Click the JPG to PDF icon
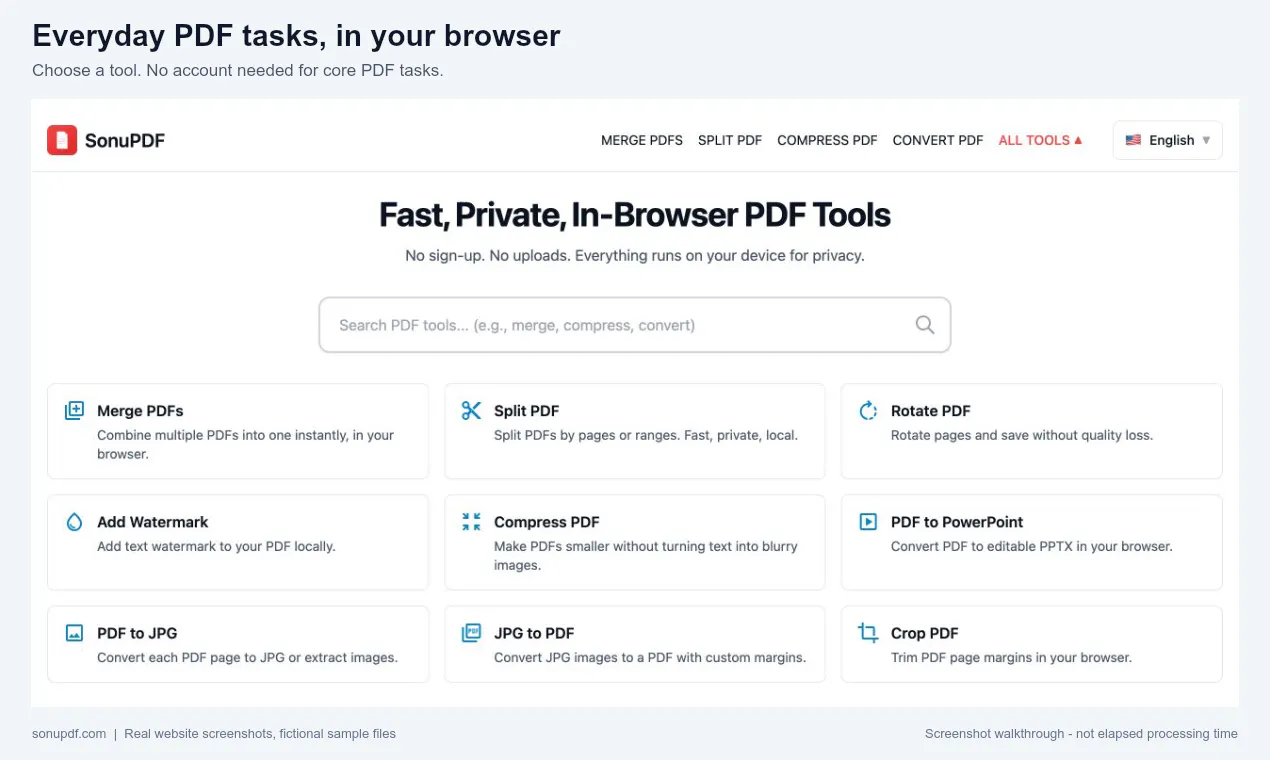Image resolution: width=1270 pixels, height=760 pixels. click(471, 633)
